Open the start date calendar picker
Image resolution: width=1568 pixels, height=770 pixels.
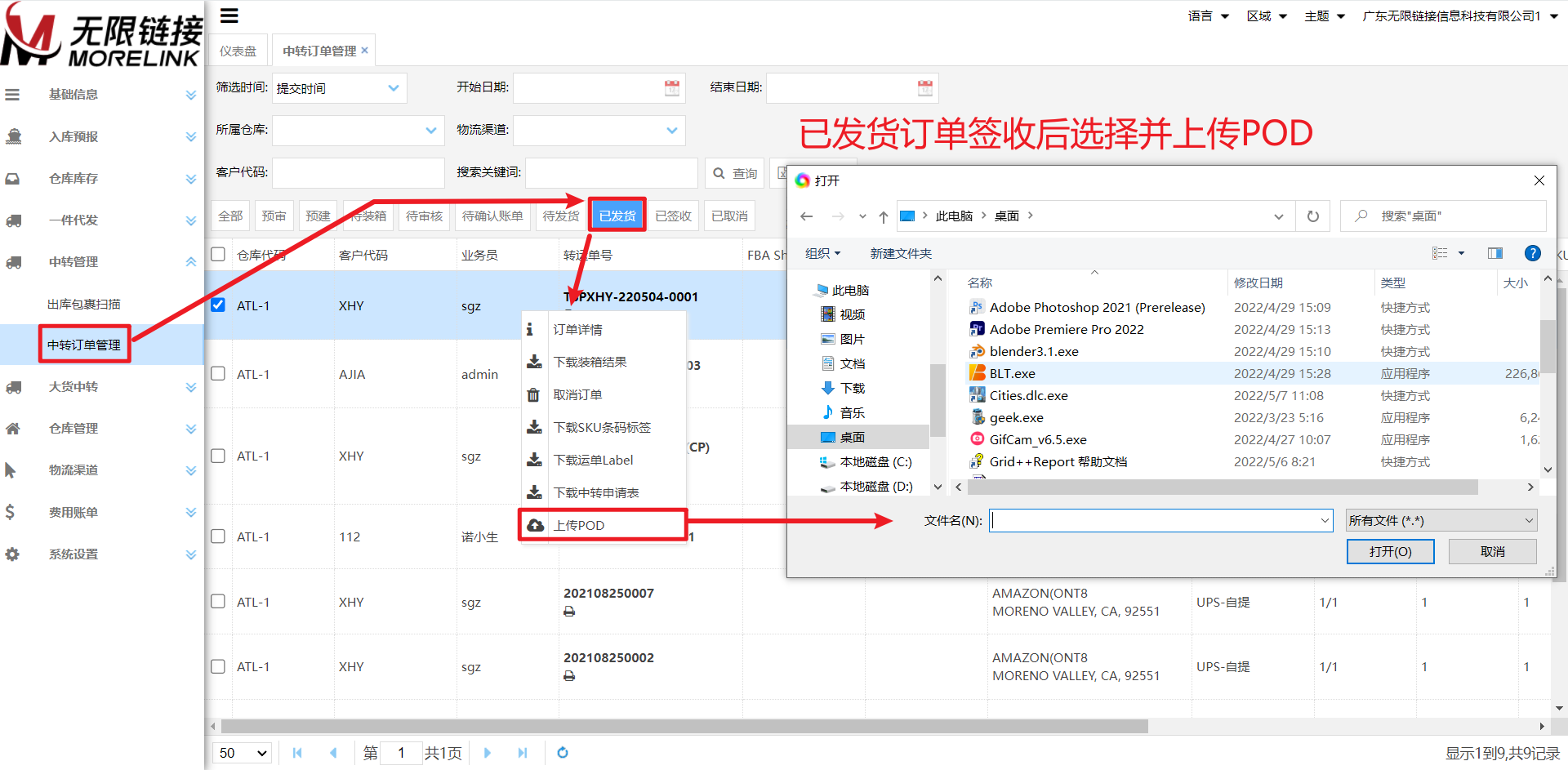click(x=672, y=88)
